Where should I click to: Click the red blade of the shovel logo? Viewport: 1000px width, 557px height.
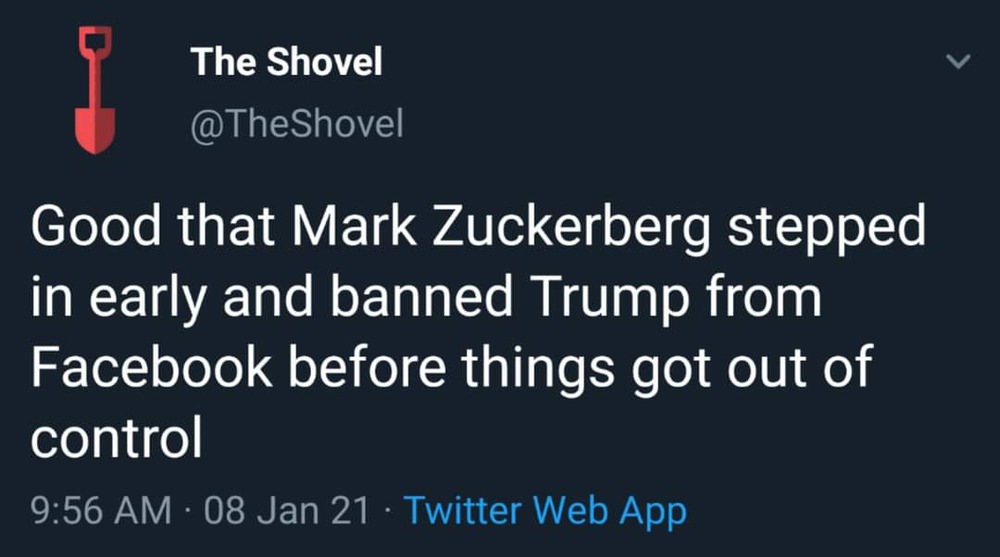95,130
